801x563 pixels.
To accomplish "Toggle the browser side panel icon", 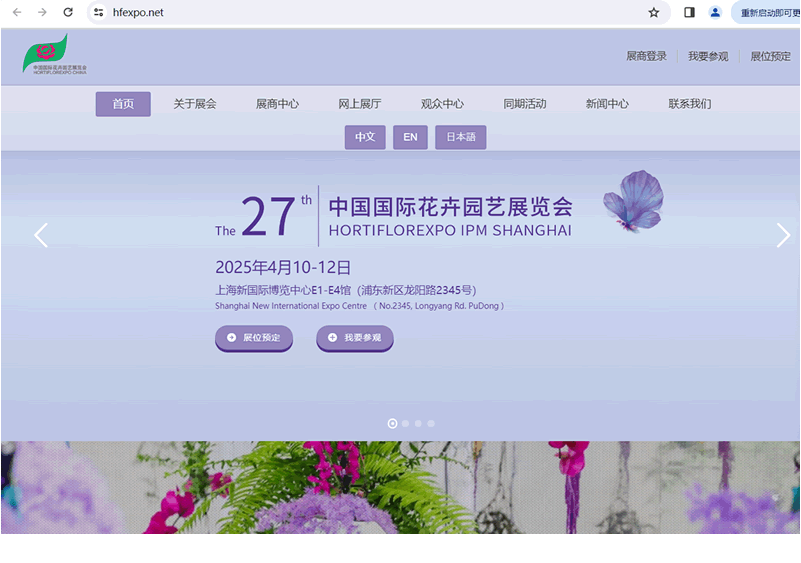I will coord(689,12).
